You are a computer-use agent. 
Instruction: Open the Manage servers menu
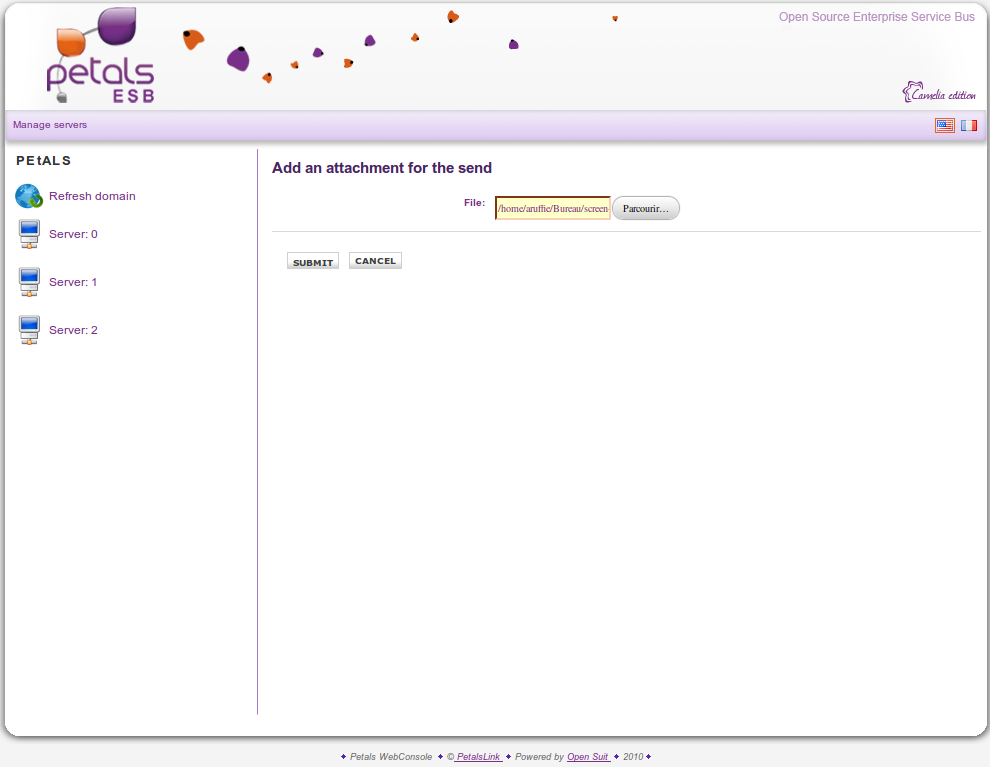[x=50, y=125]
